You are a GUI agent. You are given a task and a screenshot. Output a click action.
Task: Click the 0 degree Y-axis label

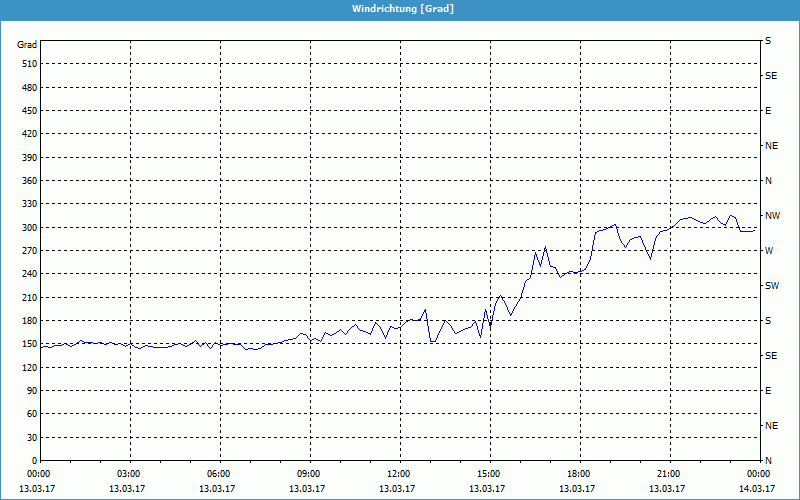pos(33,460)
